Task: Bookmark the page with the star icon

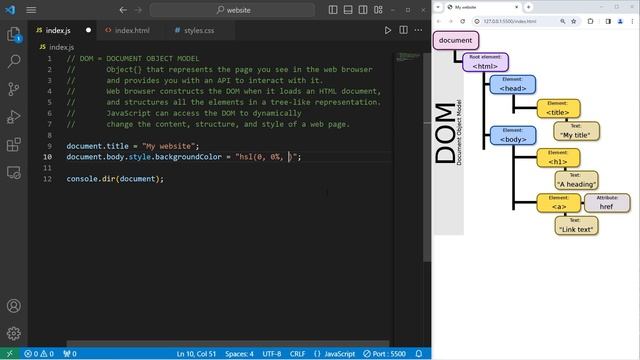Action: [573, 21]
